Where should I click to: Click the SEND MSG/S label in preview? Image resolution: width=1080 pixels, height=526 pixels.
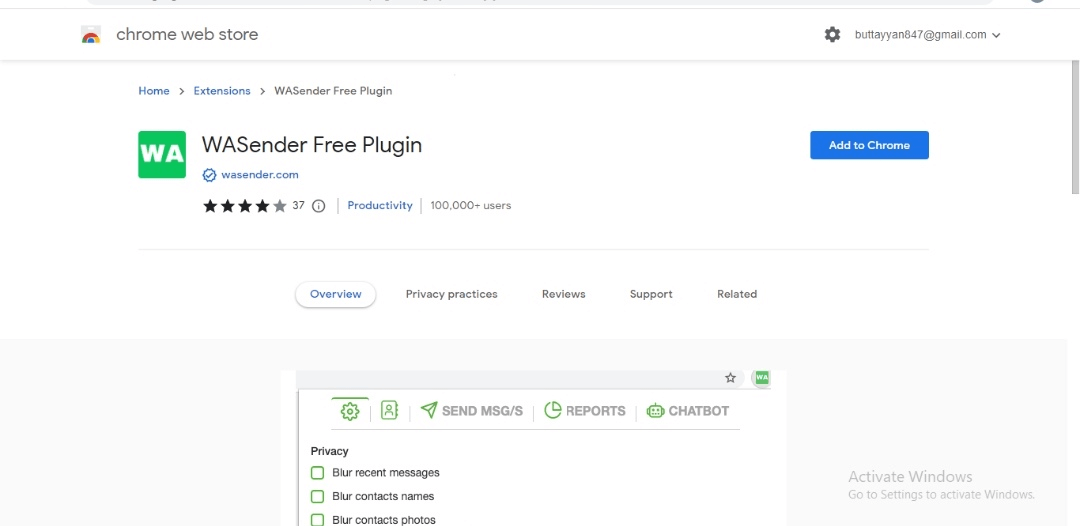pos(482,411)
